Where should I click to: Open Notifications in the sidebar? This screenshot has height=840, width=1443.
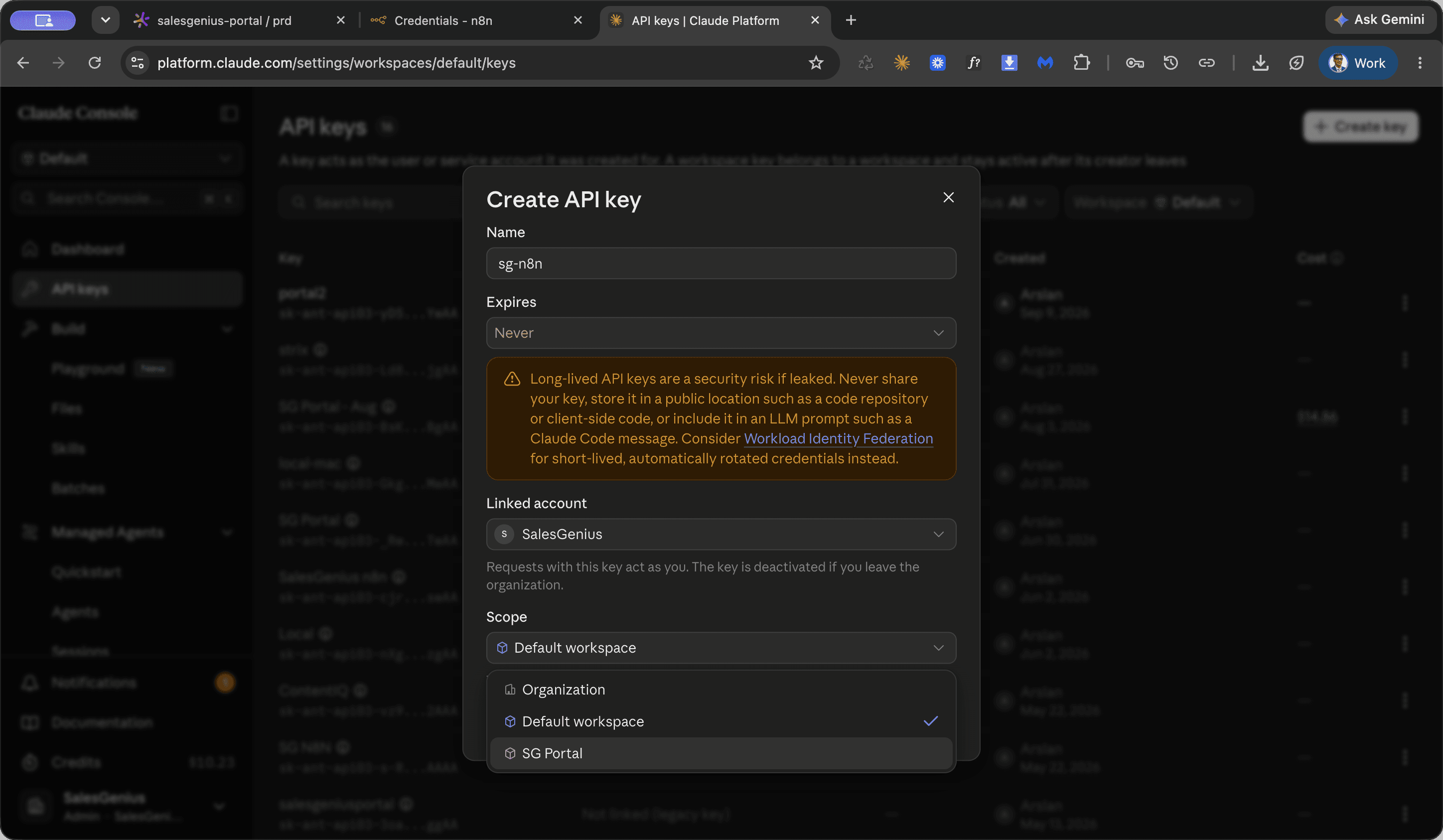[127, 683]
